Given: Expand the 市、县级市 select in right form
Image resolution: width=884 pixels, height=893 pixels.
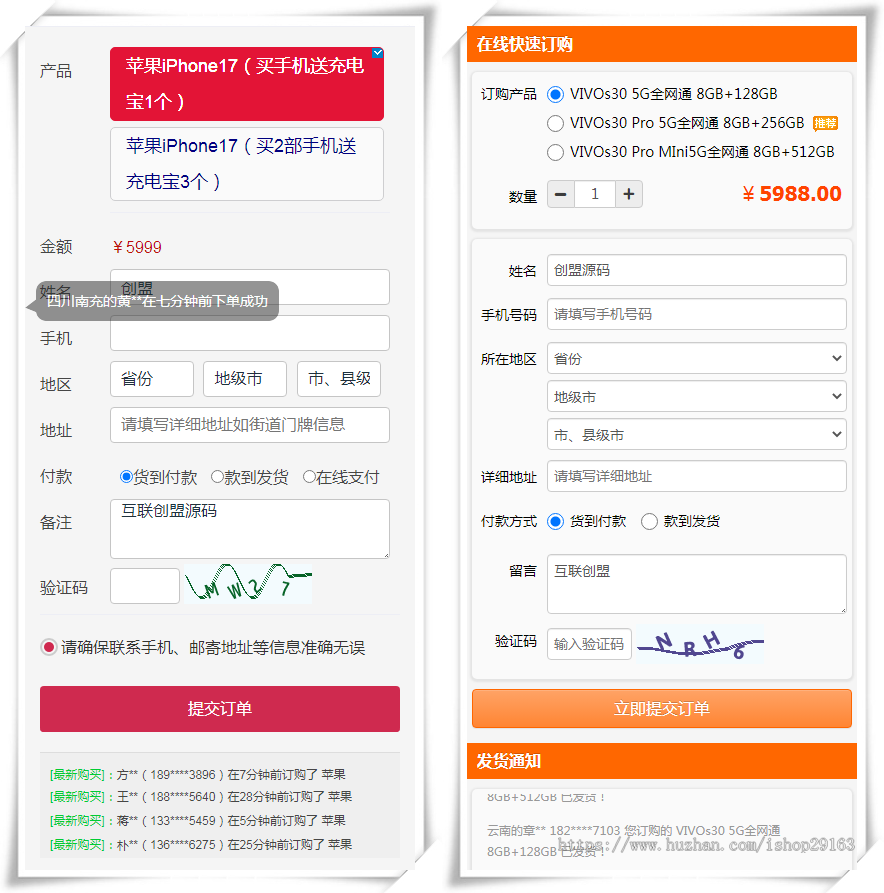Looking at the screenshot, I should point(697,435).
